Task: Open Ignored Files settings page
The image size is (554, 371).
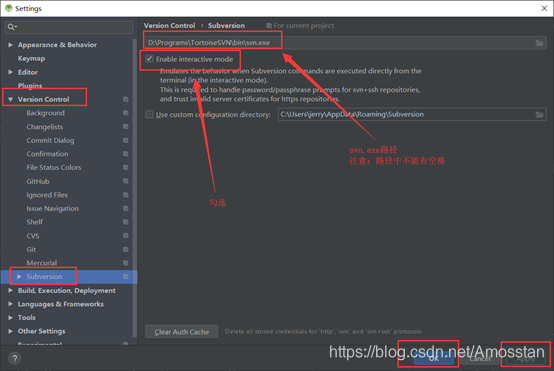Action: click(x=47, y=195)
